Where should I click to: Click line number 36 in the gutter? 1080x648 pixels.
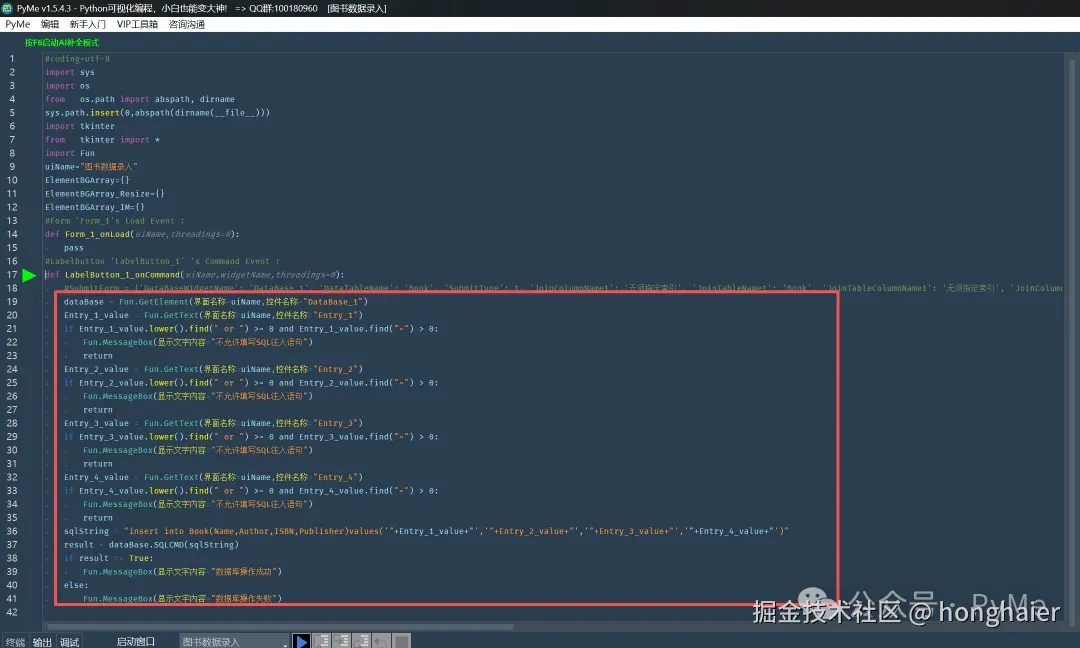click(12, 531)
